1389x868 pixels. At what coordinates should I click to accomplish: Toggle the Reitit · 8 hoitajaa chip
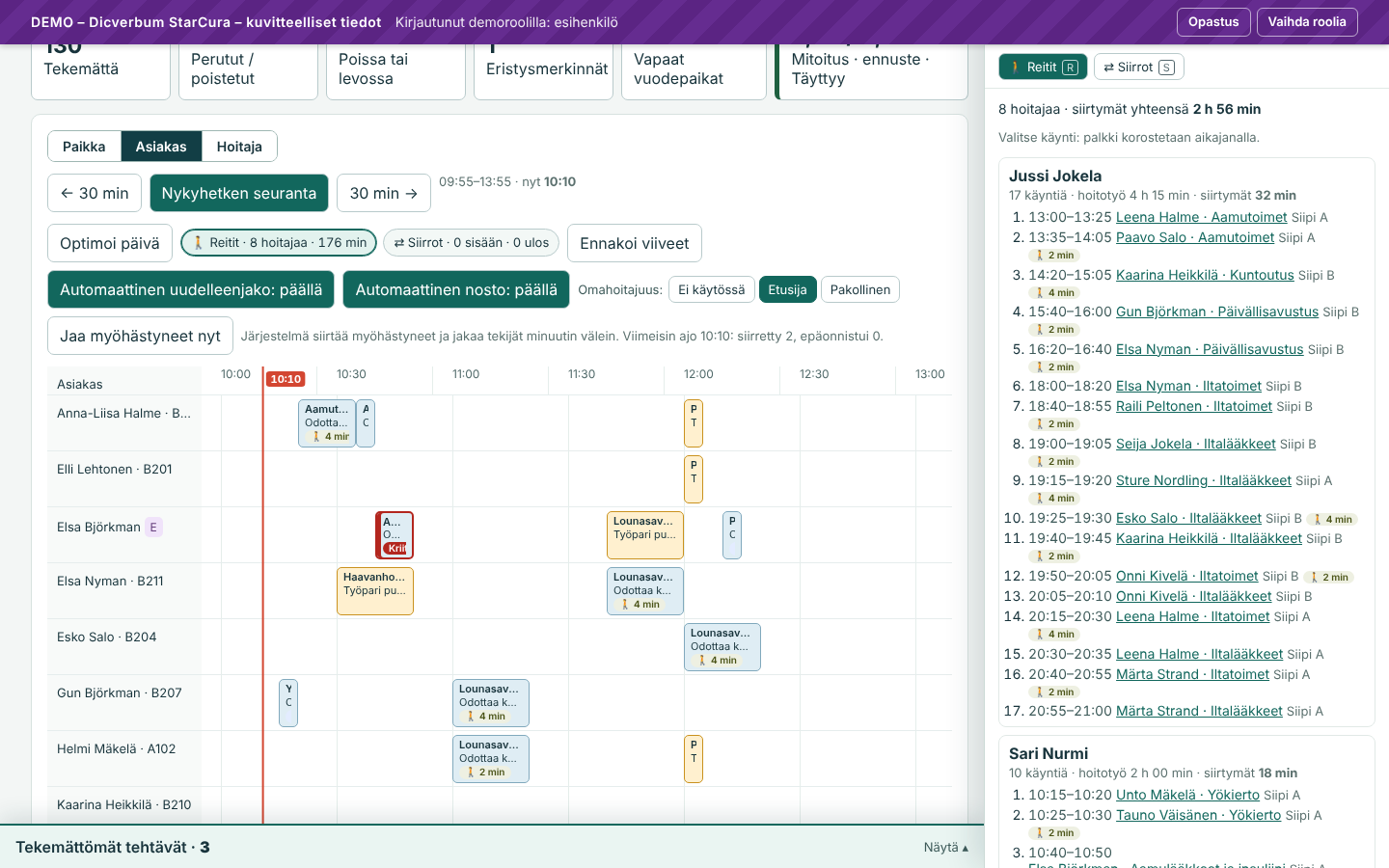279,243
